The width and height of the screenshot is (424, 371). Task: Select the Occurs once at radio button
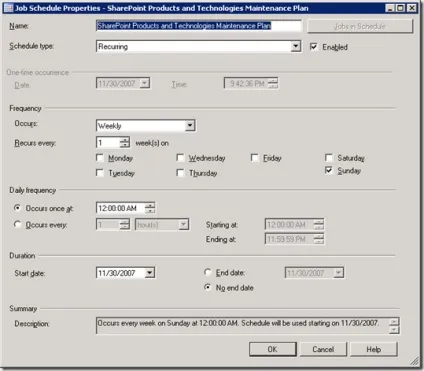(x=17, y=208)
